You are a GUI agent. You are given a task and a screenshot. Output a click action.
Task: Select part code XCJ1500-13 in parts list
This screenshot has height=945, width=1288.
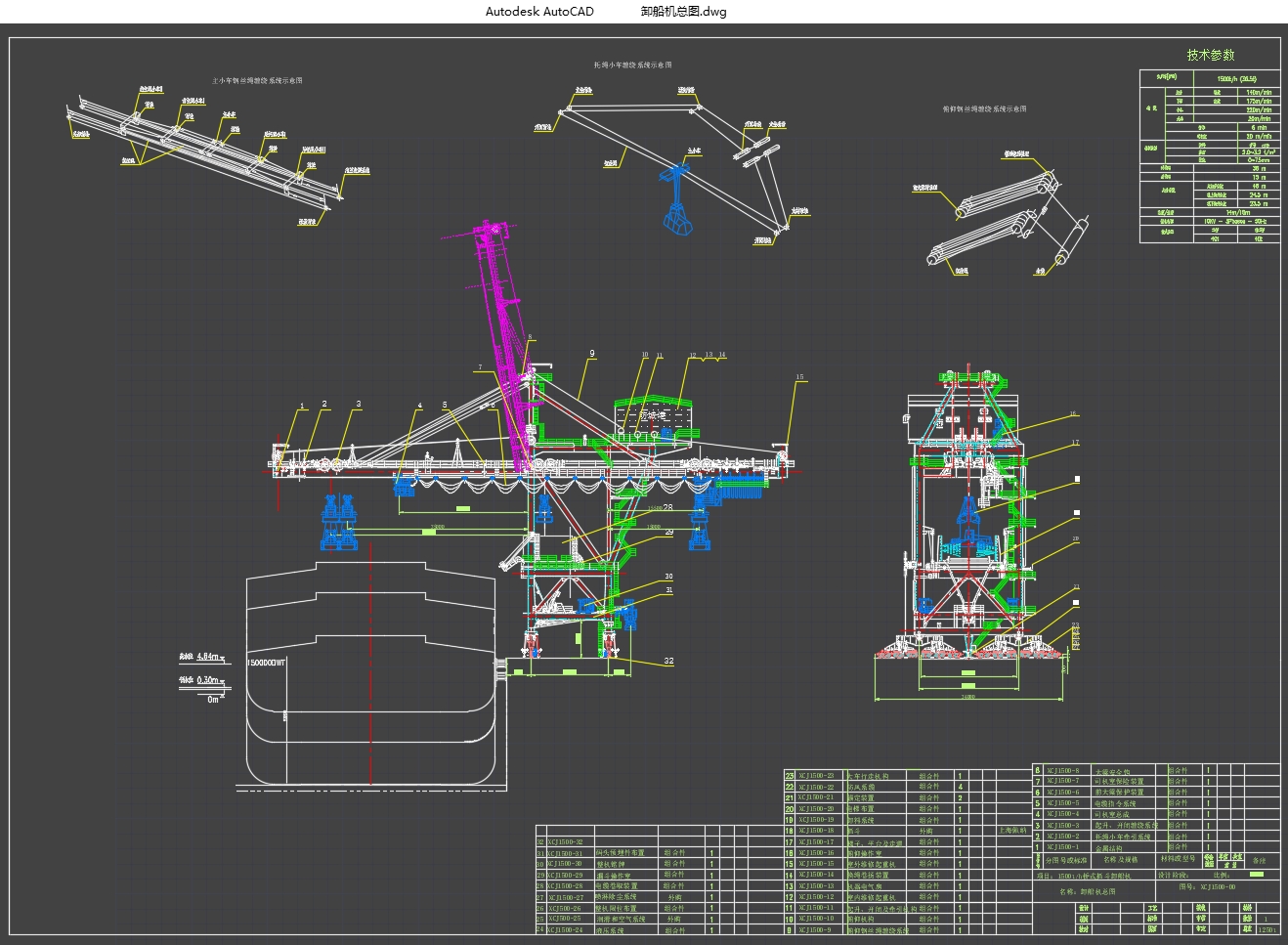[816, 885]
